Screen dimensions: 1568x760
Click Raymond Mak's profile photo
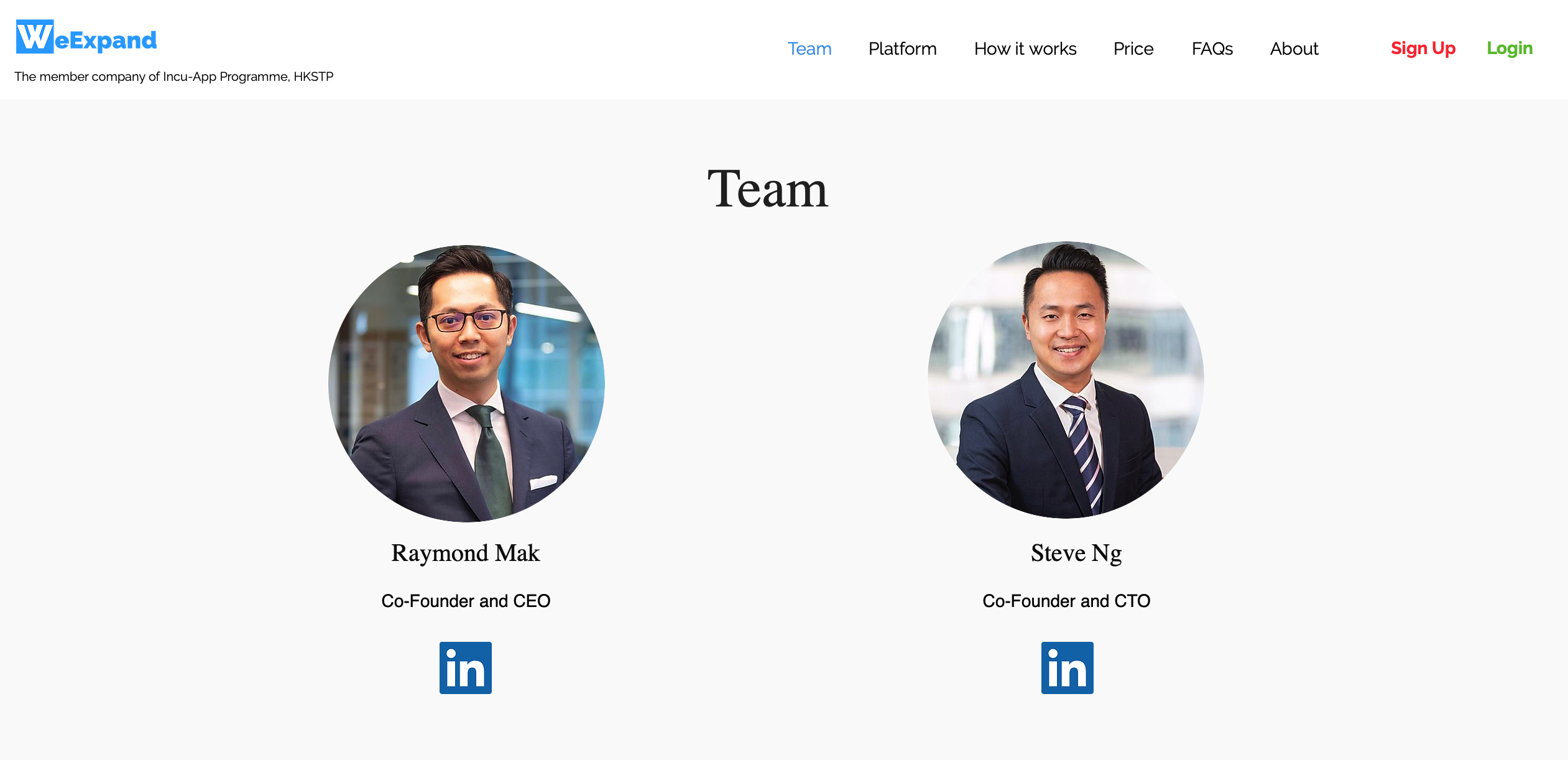click(466, 383)
